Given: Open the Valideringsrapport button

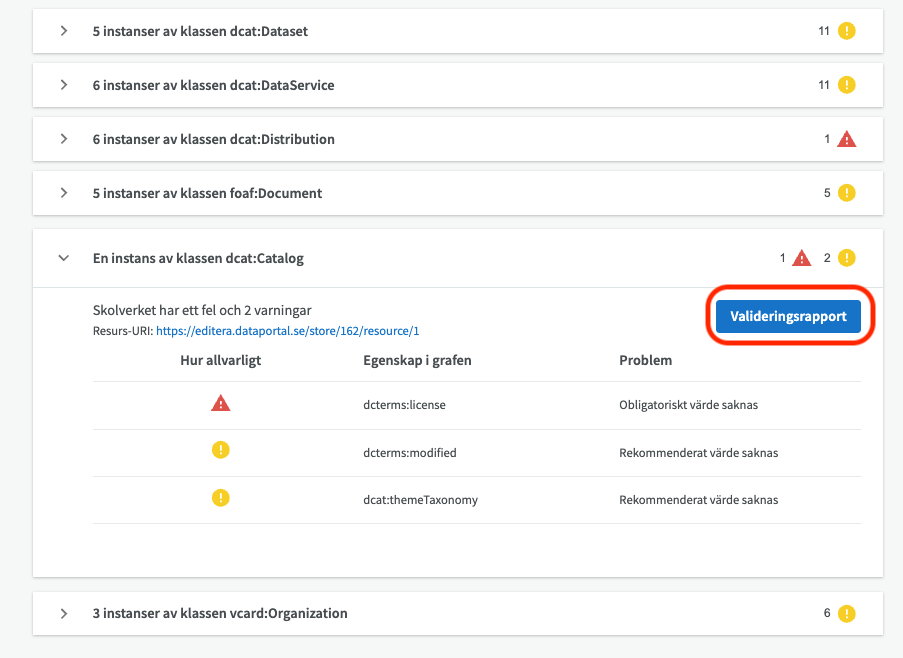Looking at the screenshot, I should click(x=788, y=316).
